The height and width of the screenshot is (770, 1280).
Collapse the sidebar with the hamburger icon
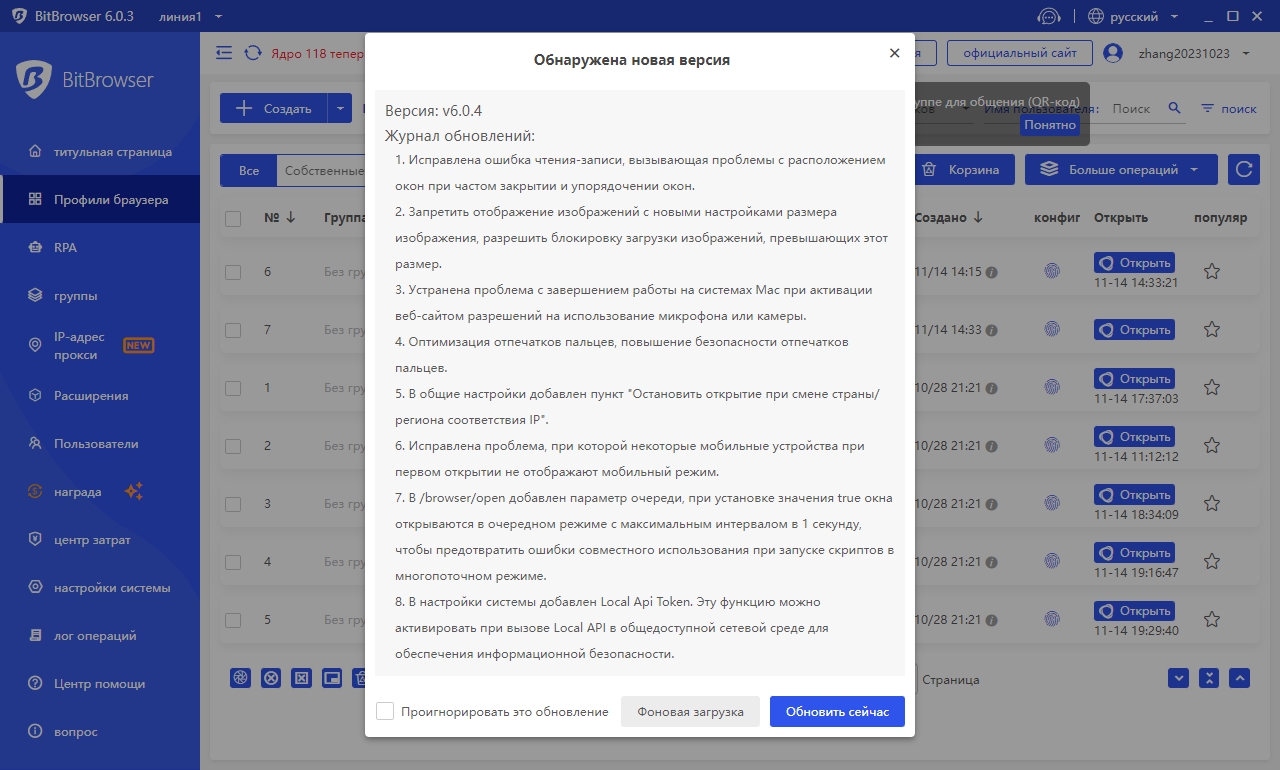(224, 53)
